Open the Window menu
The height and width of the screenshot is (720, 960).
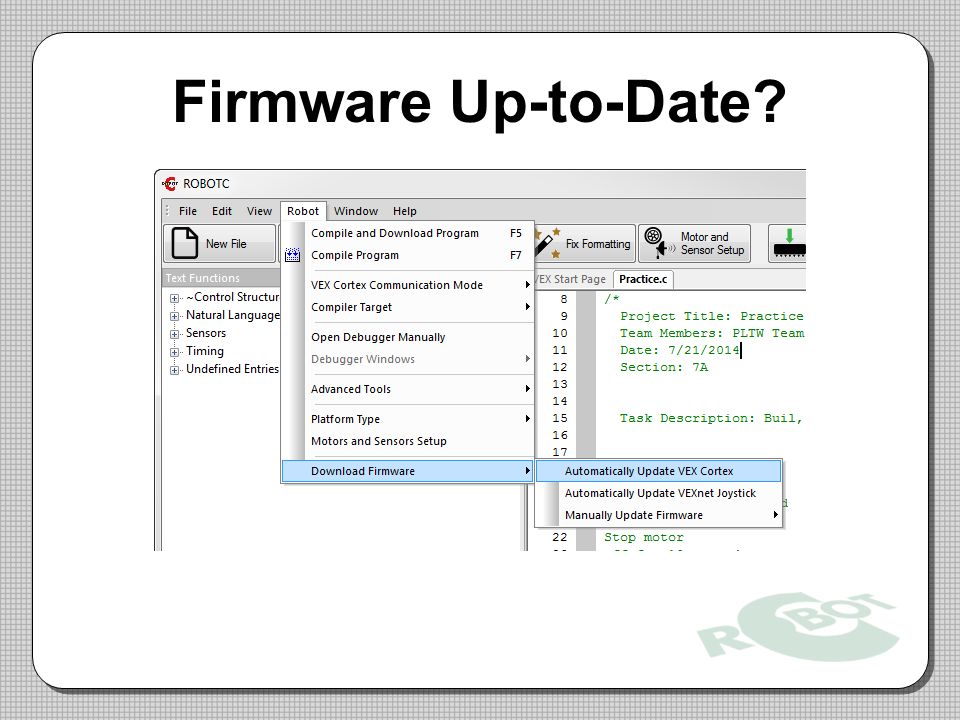click(356, 211)
